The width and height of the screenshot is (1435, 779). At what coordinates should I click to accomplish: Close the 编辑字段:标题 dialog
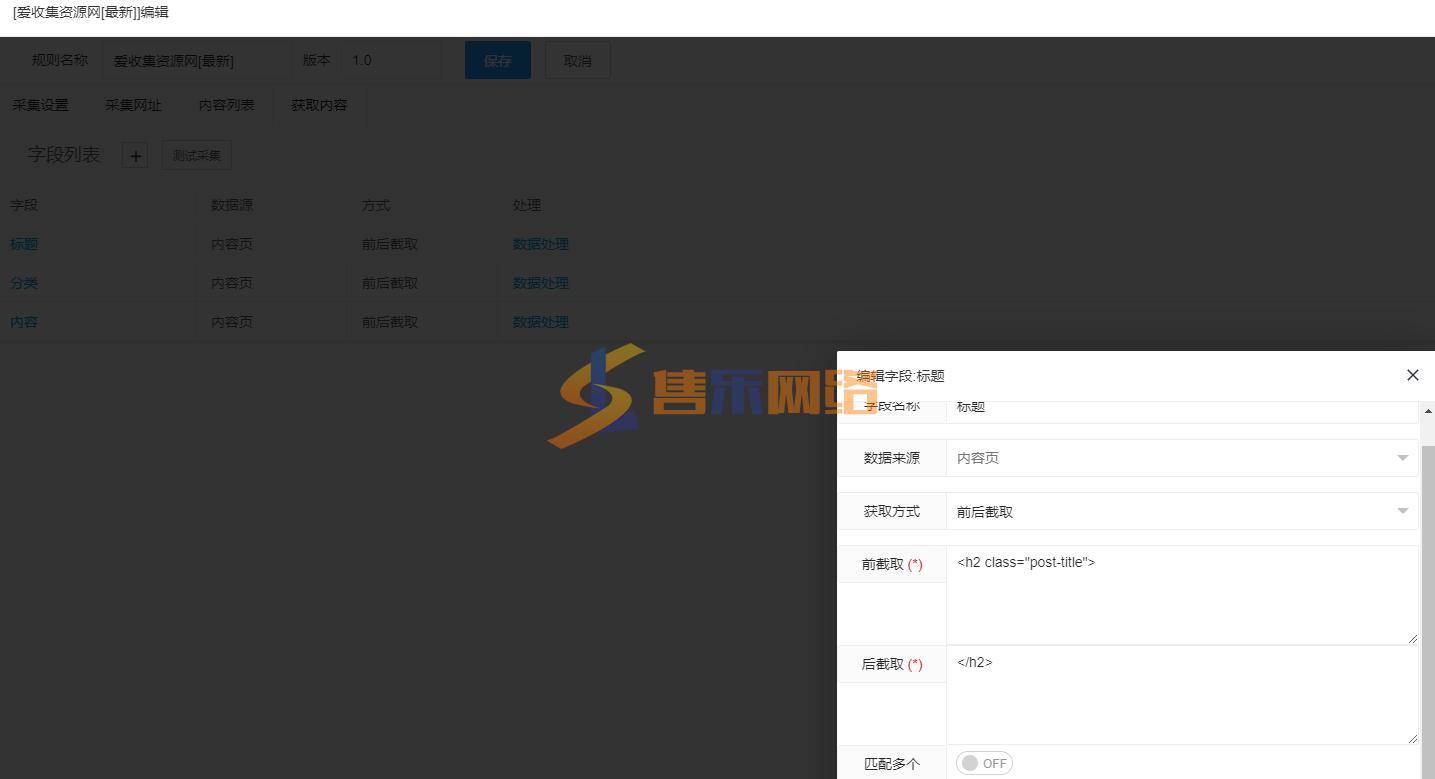pos(1412,375)
